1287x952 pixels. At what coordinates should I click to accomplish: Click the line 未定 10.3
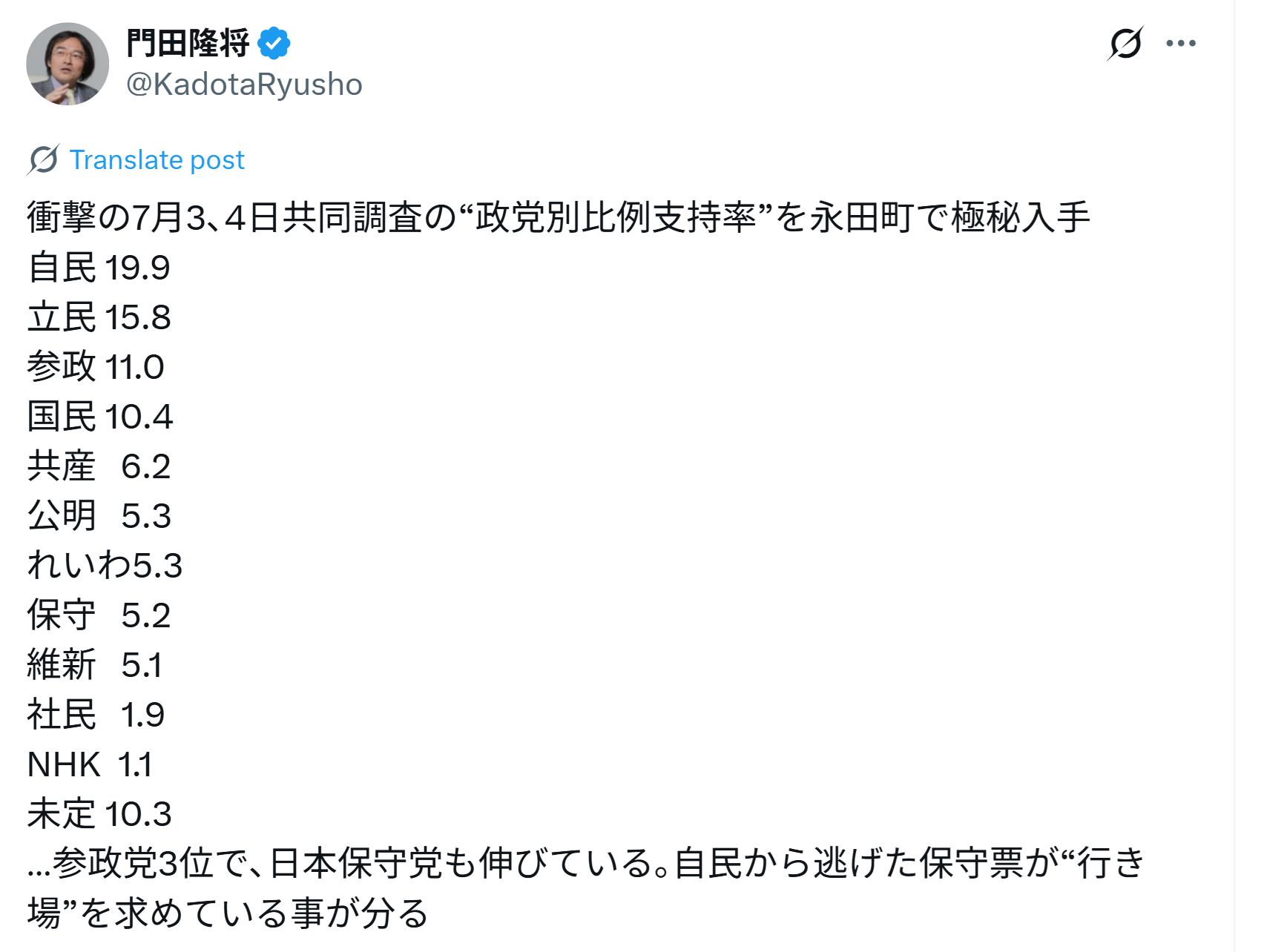coord(99,813)
